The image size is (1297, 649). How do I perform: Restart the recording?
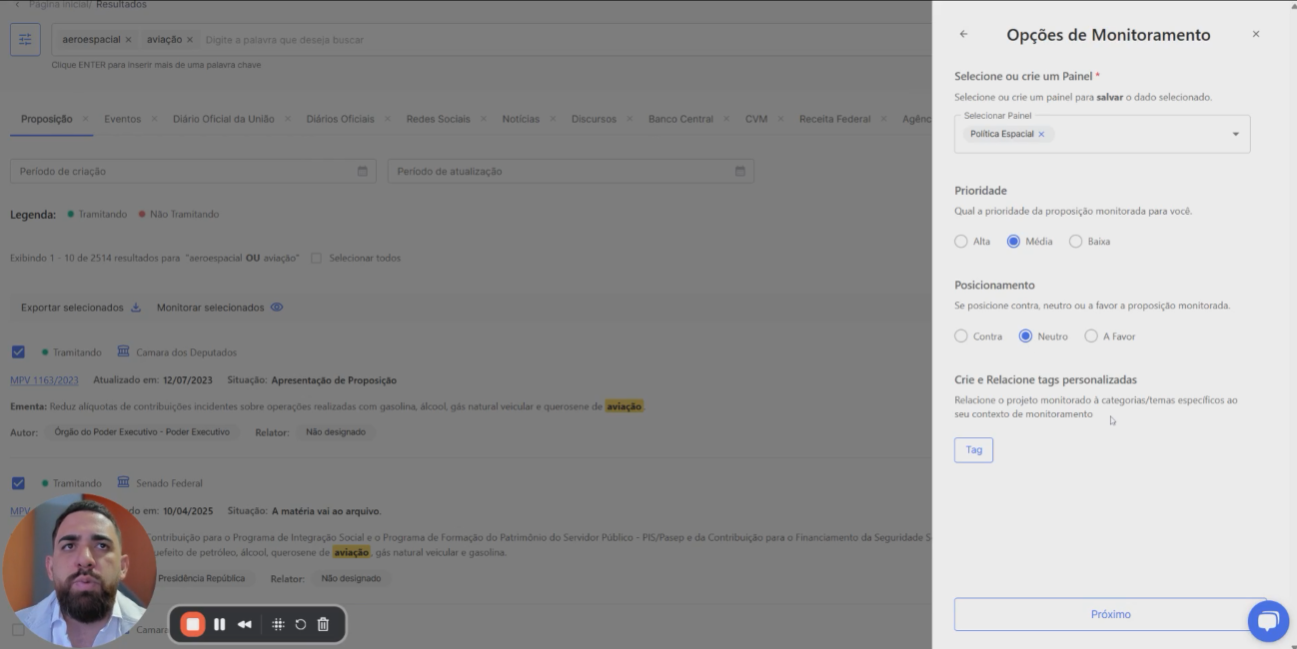[x=300, y=624]
